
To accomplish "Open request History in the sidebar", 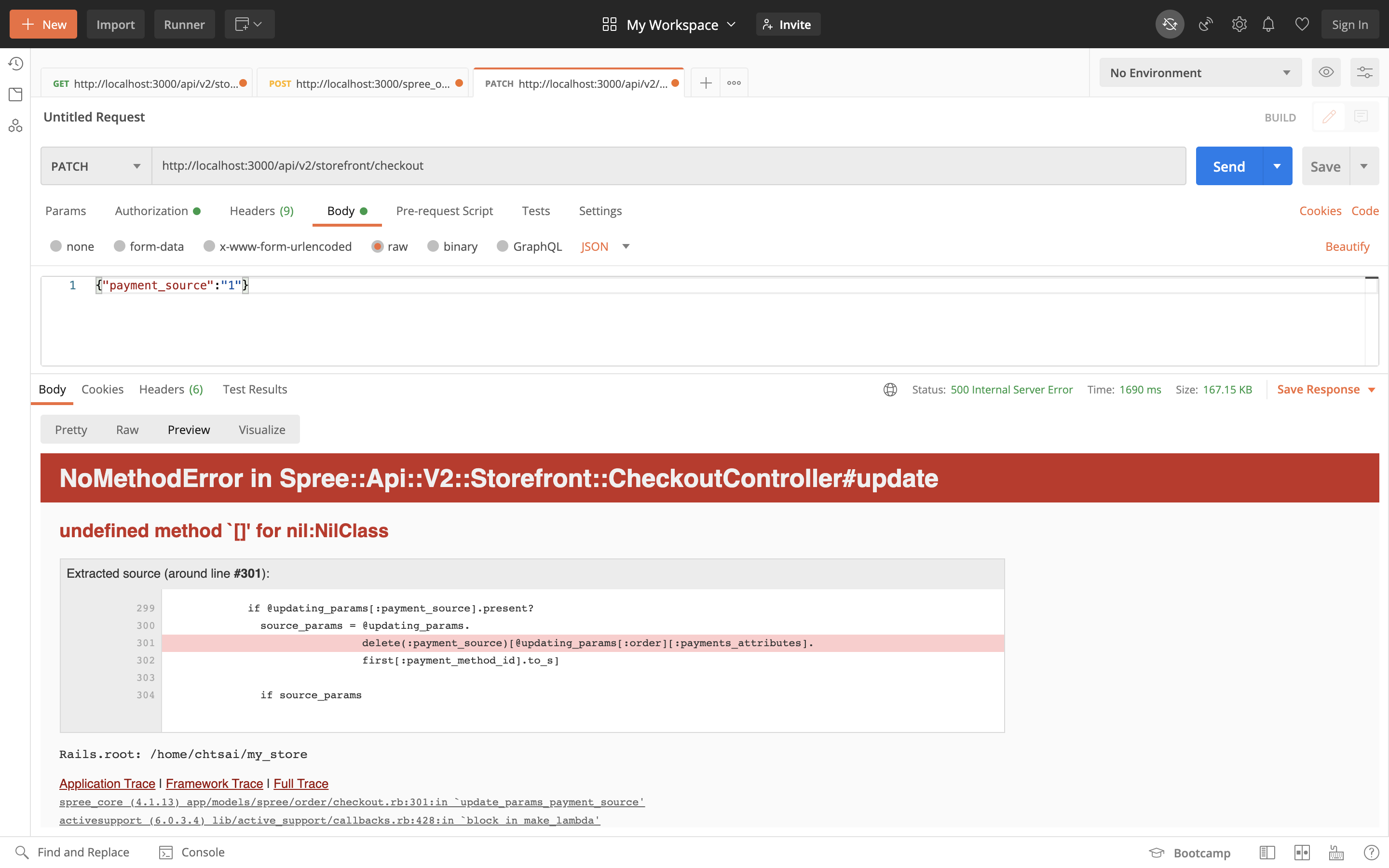I will click(15, 64).
